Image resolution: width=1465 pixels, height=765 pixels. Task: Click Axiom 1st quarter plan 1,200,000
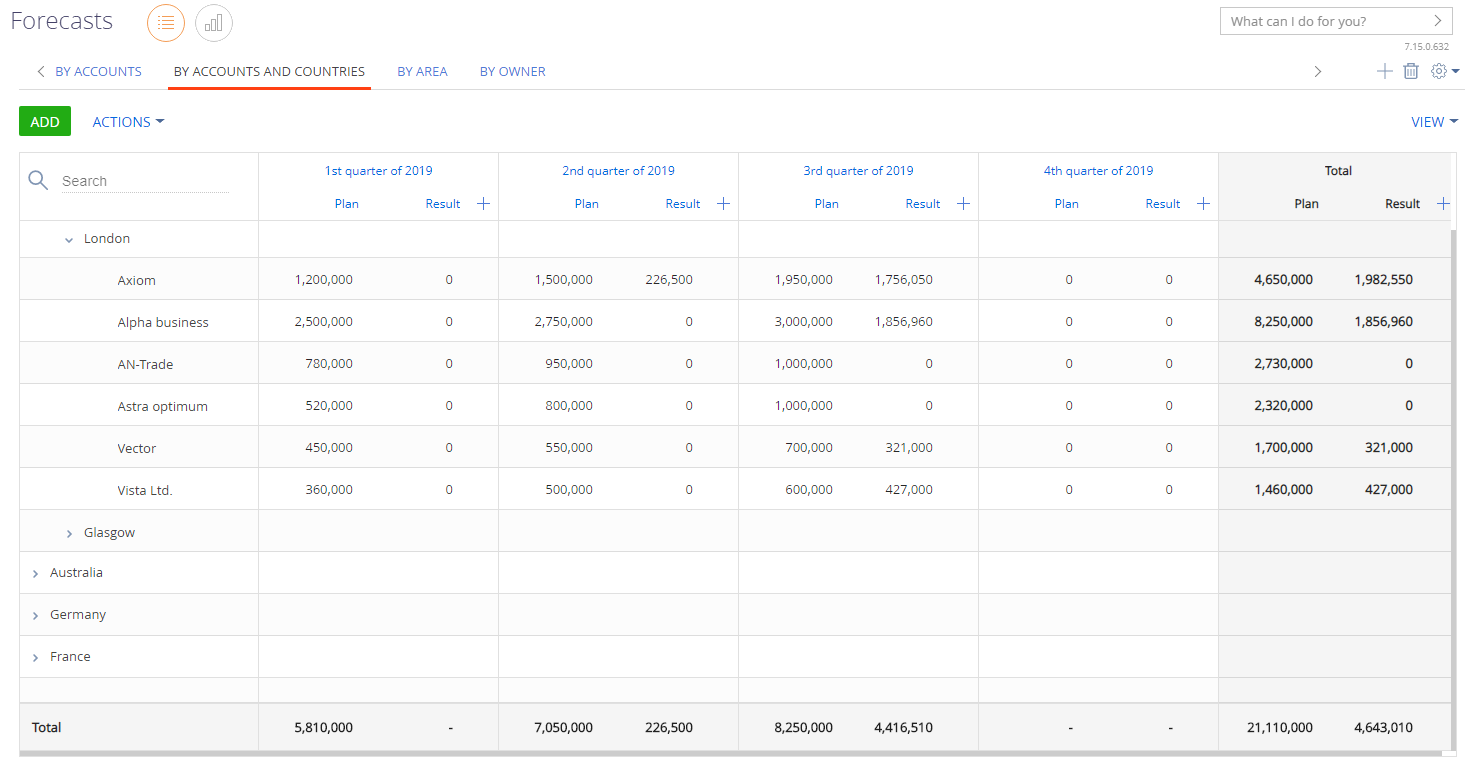tap(324, 280)
